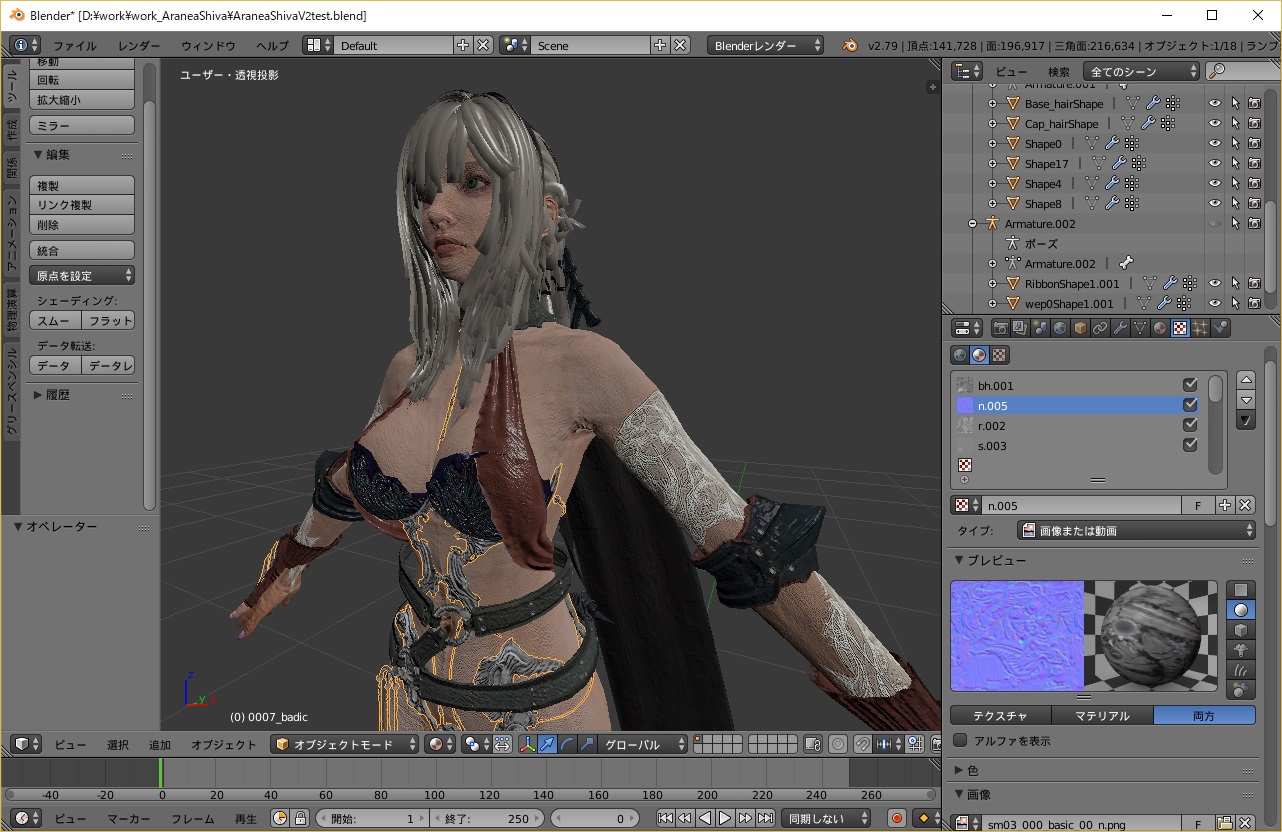
Task: Open the レンダー menu
Action: point(139,45)
